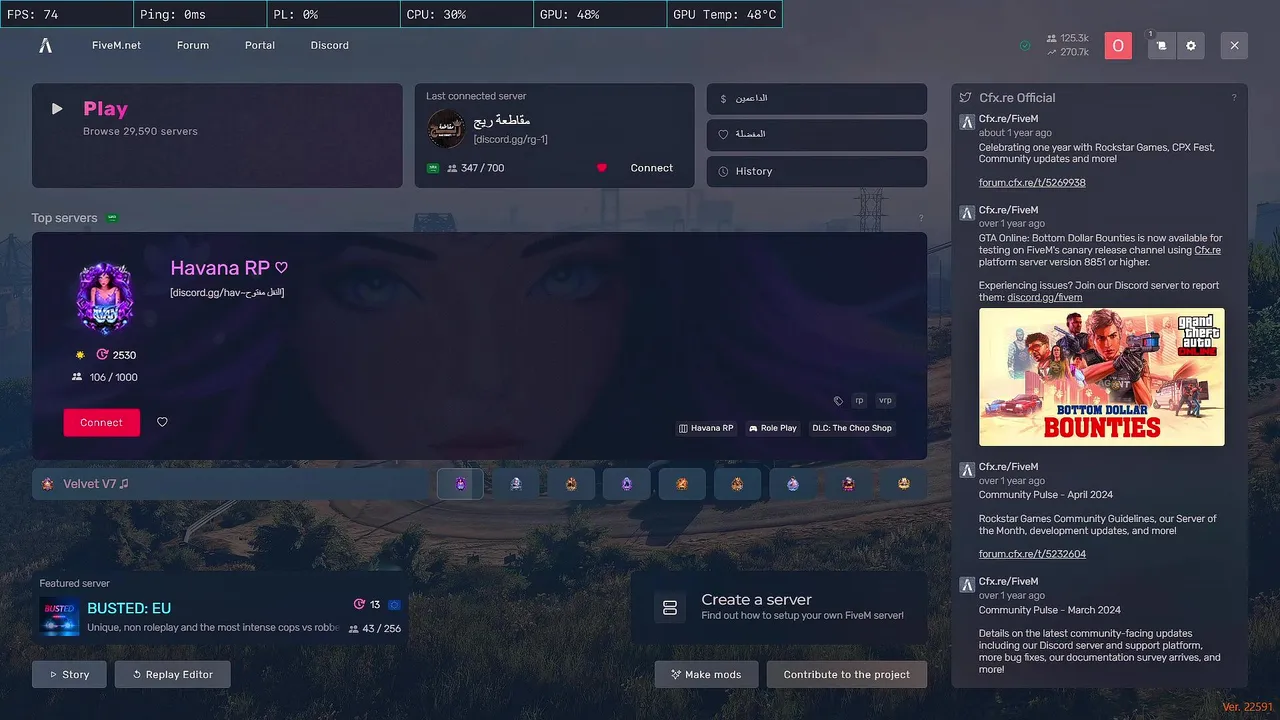The width and height of the screenshot is (1280, 720).
Task: Click the players icon beside 106 / 1000
Action: tap(77, 377)
